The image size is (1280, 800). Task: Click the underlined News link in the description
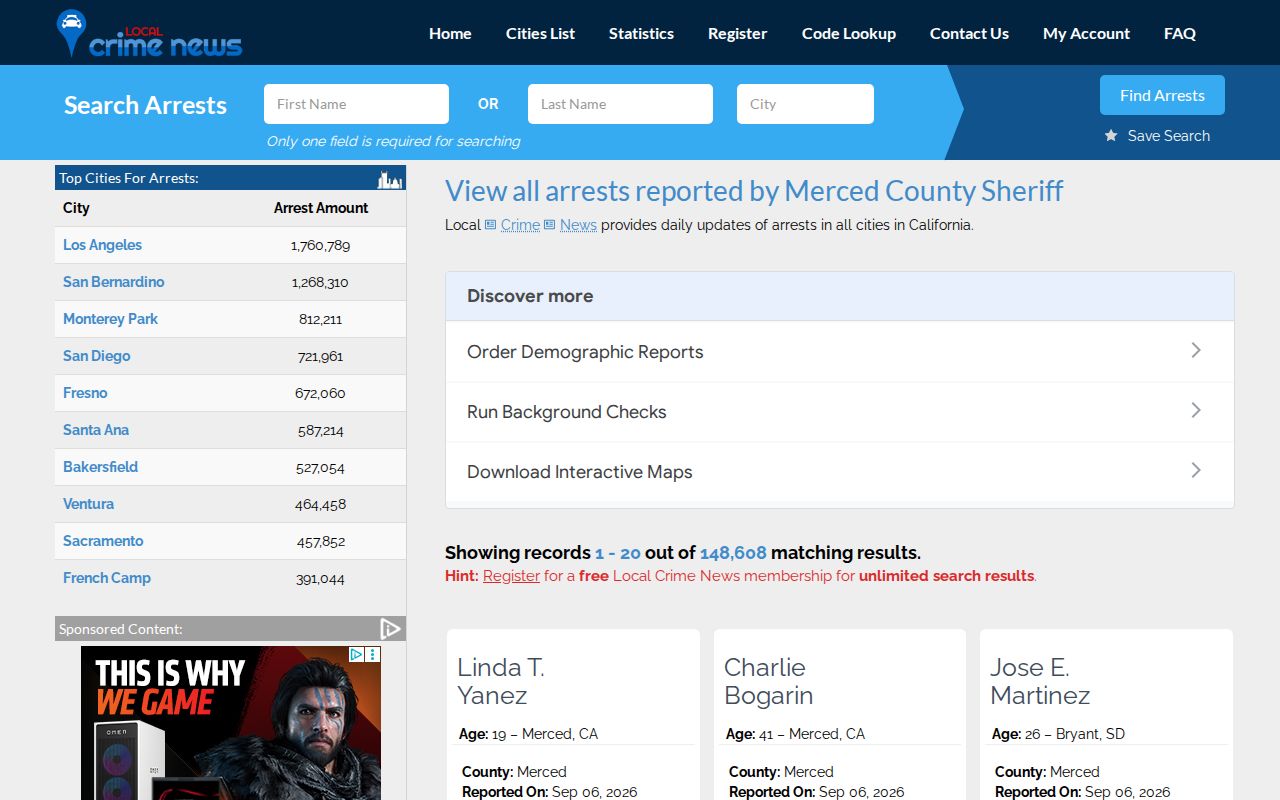coord(578,225)
